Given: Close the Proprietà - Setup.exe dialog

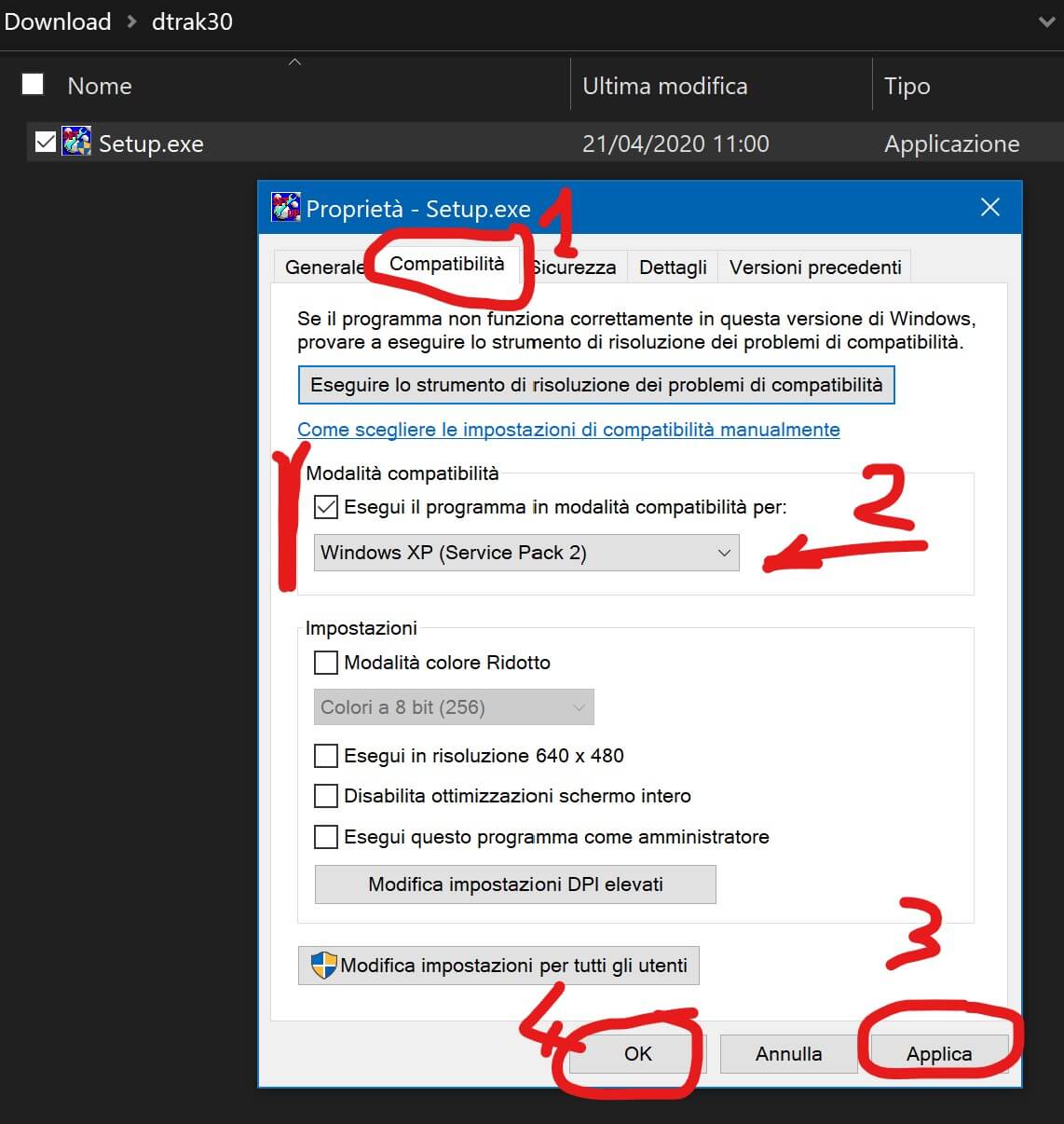Looking at the screenshot, I should coord(990,208).
